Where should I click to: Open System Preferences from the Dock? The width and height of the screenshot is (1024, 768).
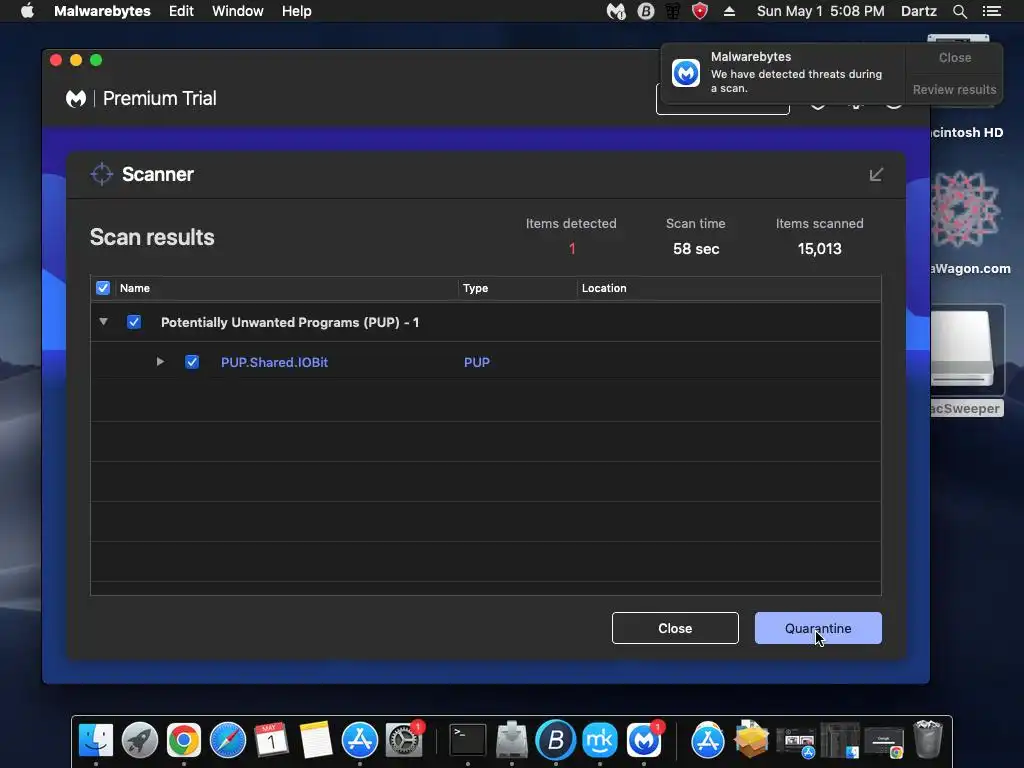(404, 740)
